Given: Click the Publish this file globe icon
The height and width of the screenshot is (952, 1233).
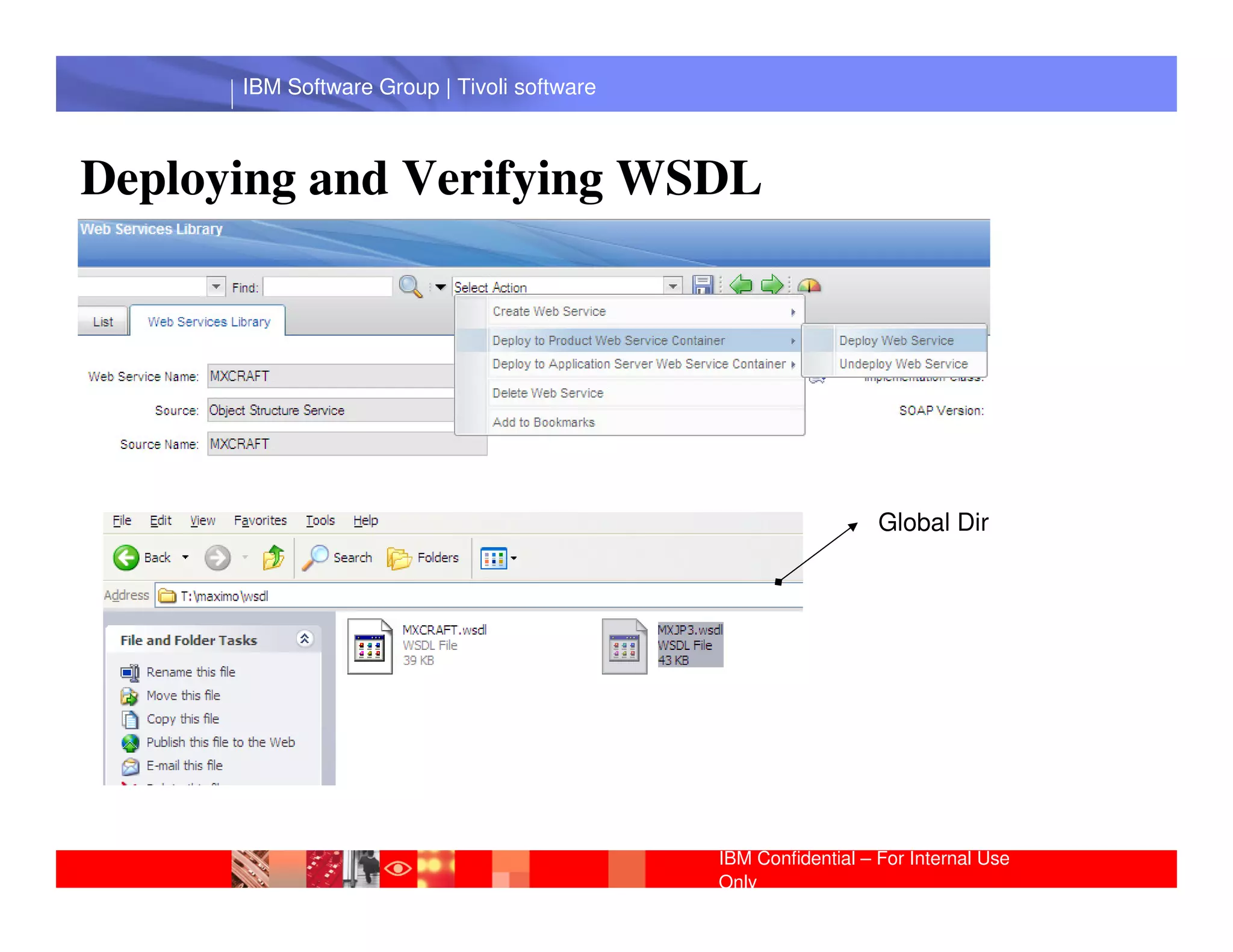Looking at the screenshot, I should pyautogui.click(x=130, y=743).
